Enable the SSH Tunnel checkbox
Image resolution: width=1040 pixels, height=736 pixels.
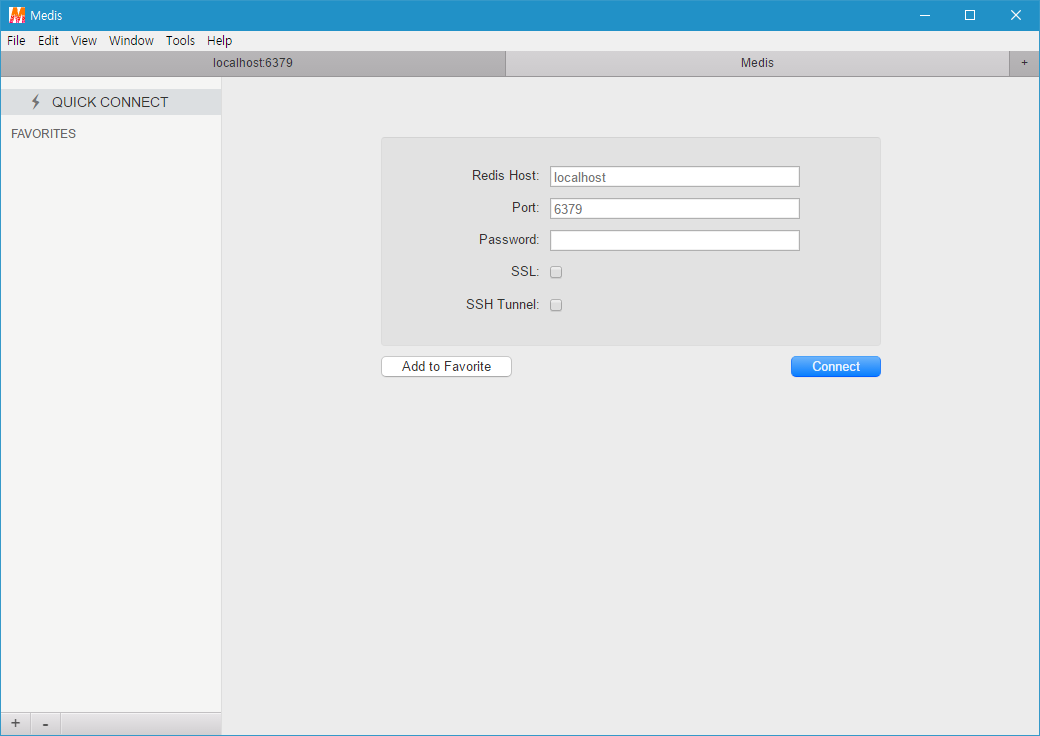point(556,305)
